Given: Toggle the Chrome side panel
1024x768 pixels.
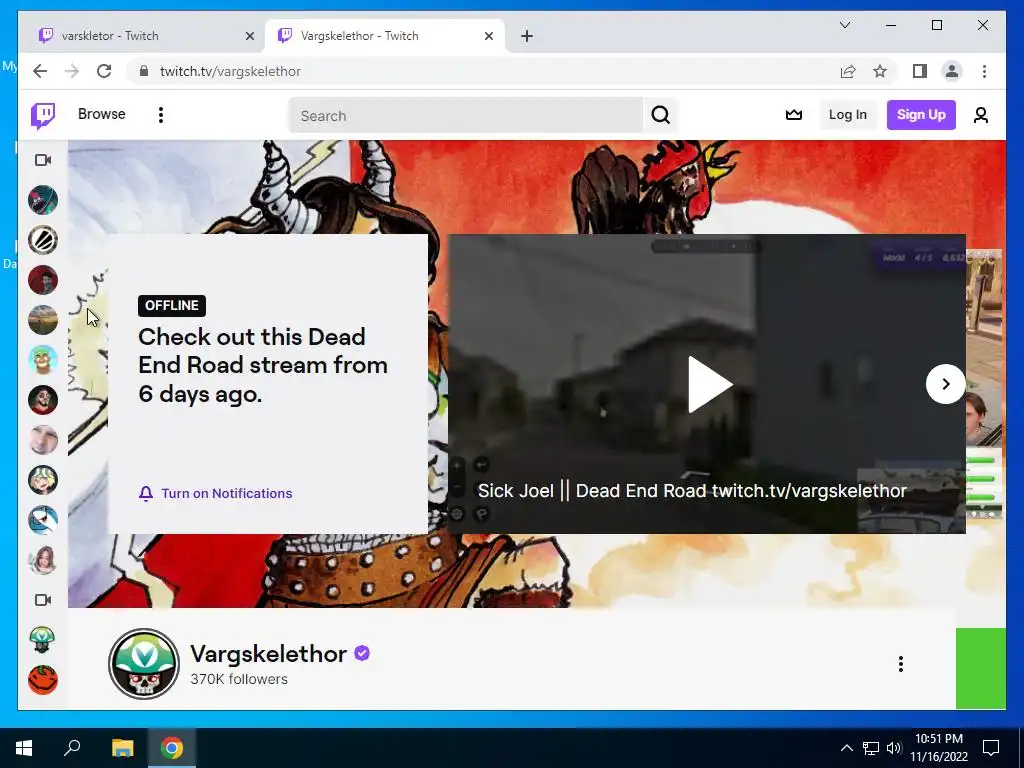Looking at the screenshot, I should (x=920, y=71).
